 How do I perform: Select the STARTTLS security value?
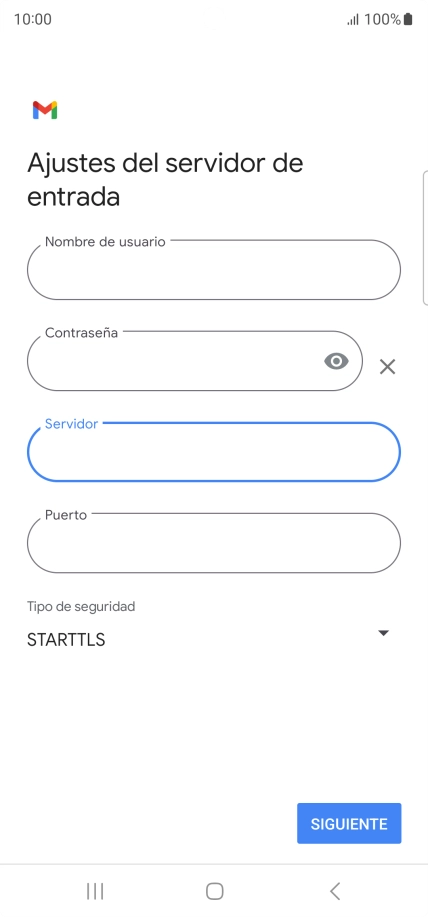click(x=66, y=640)
